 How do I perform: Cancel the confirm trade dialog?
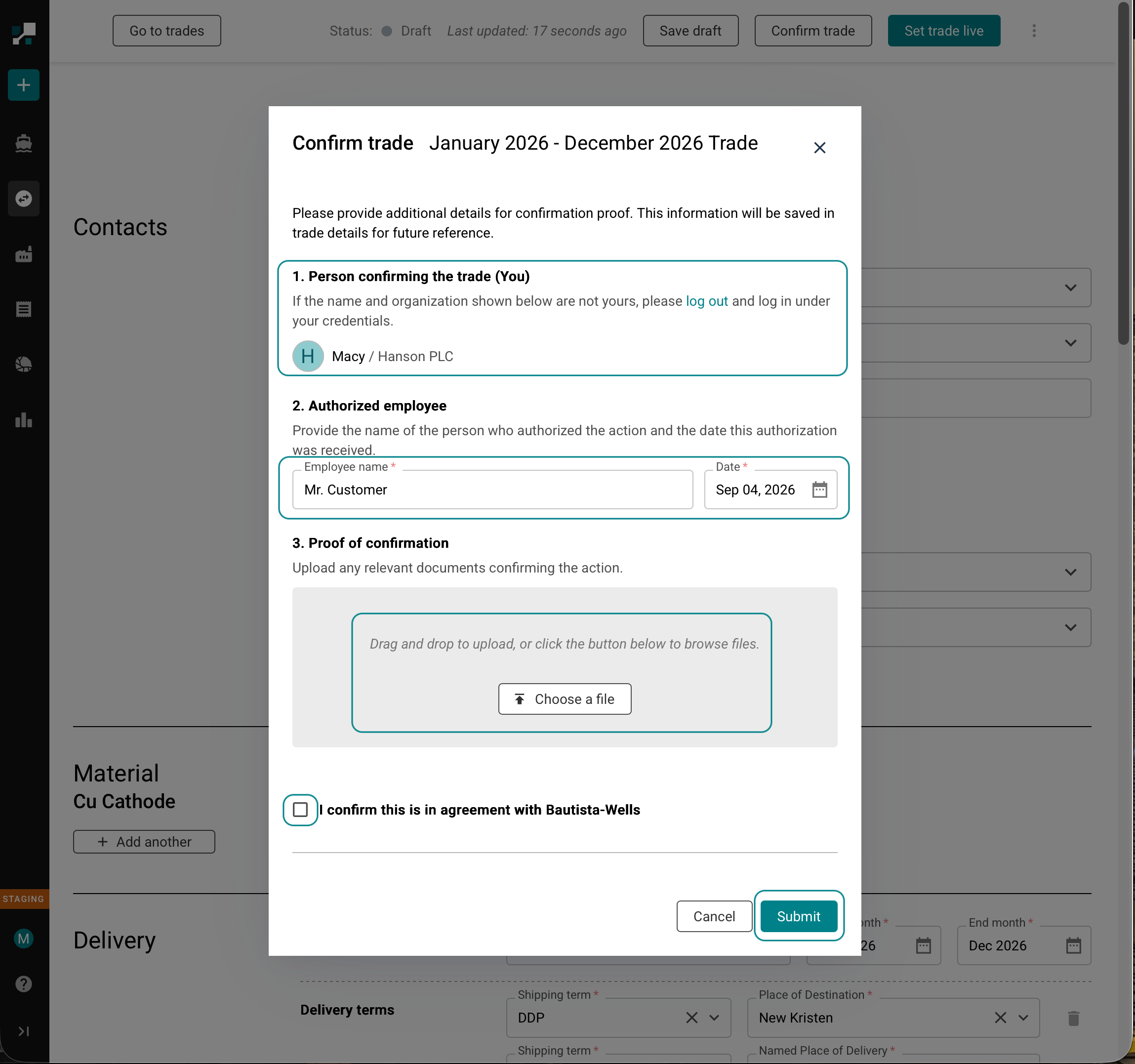coord(714,916)
